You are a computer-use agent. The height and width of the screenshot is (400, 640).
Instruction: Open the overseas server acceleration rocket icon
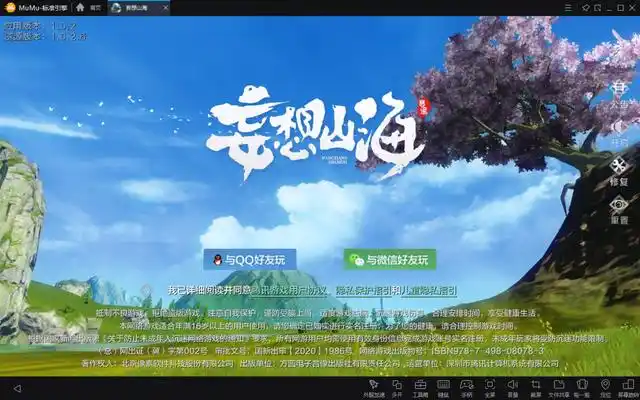(373, 388)
